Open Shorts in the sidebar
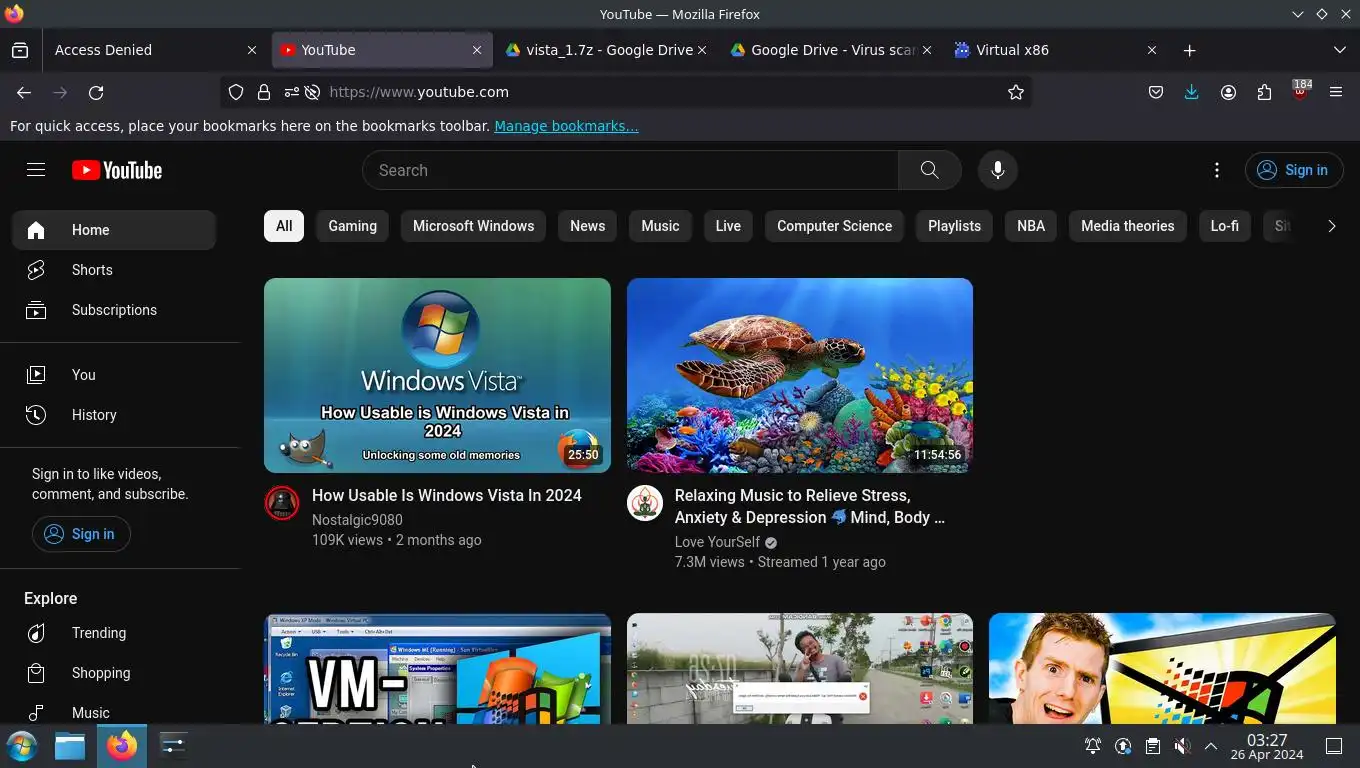 point(114,270)
